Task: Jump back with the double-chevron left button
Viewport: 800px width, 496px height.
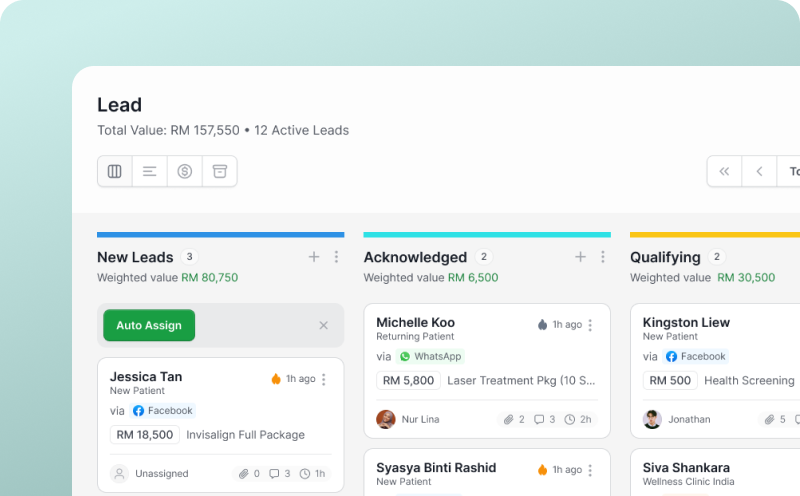Action: point(724,171)
